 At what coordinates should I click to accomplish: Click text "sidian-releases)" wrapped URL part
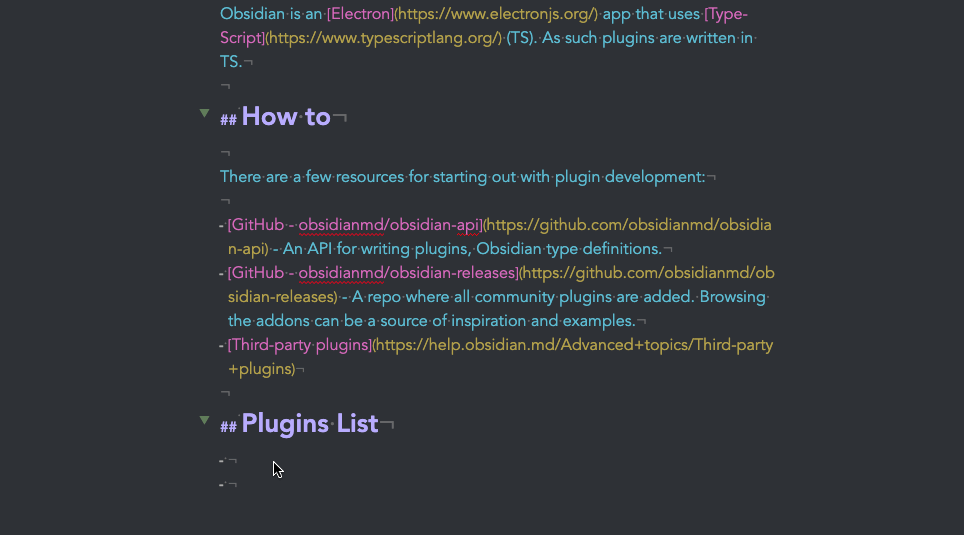pos(283,297)
